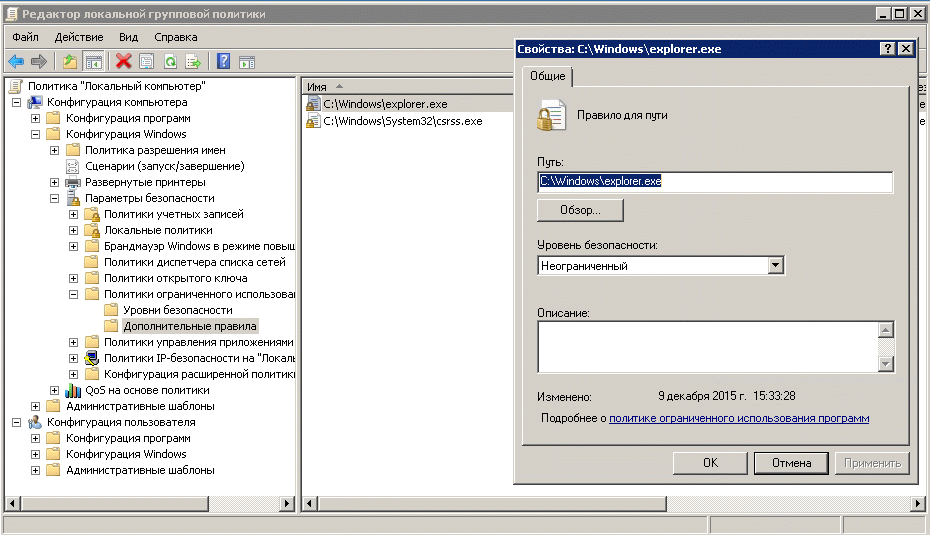Click the 'Уровни безопасности' folder icon

click(x=111, y=310)
